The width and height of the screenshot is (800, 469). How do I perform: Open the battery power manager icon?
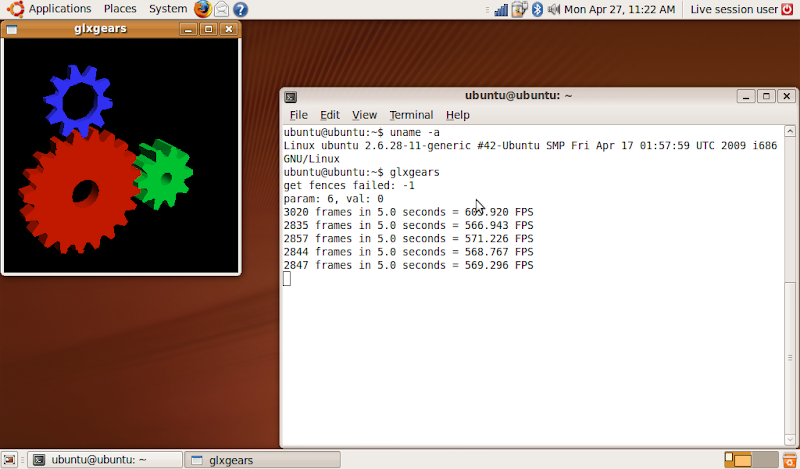(519, 9)
